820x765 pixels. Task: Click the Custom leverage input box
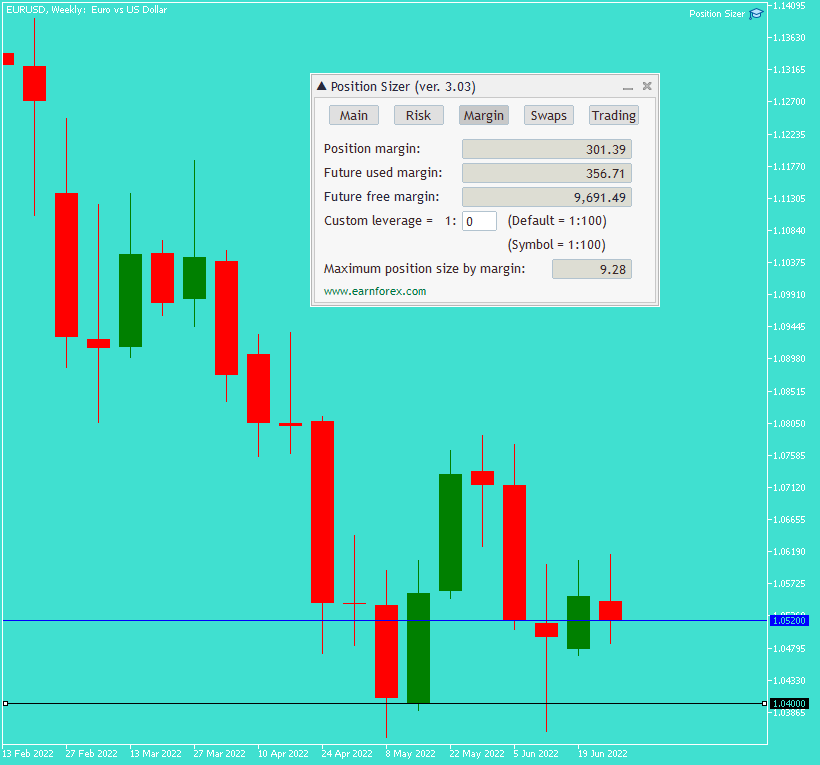(477, 220)
